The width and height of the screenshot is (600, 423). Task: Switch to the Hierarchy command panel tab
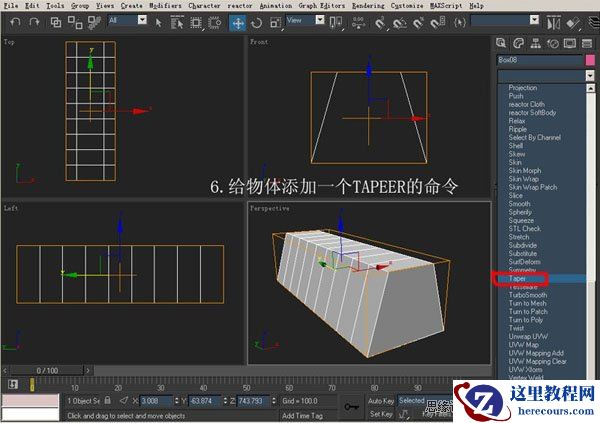click(535, 43)
